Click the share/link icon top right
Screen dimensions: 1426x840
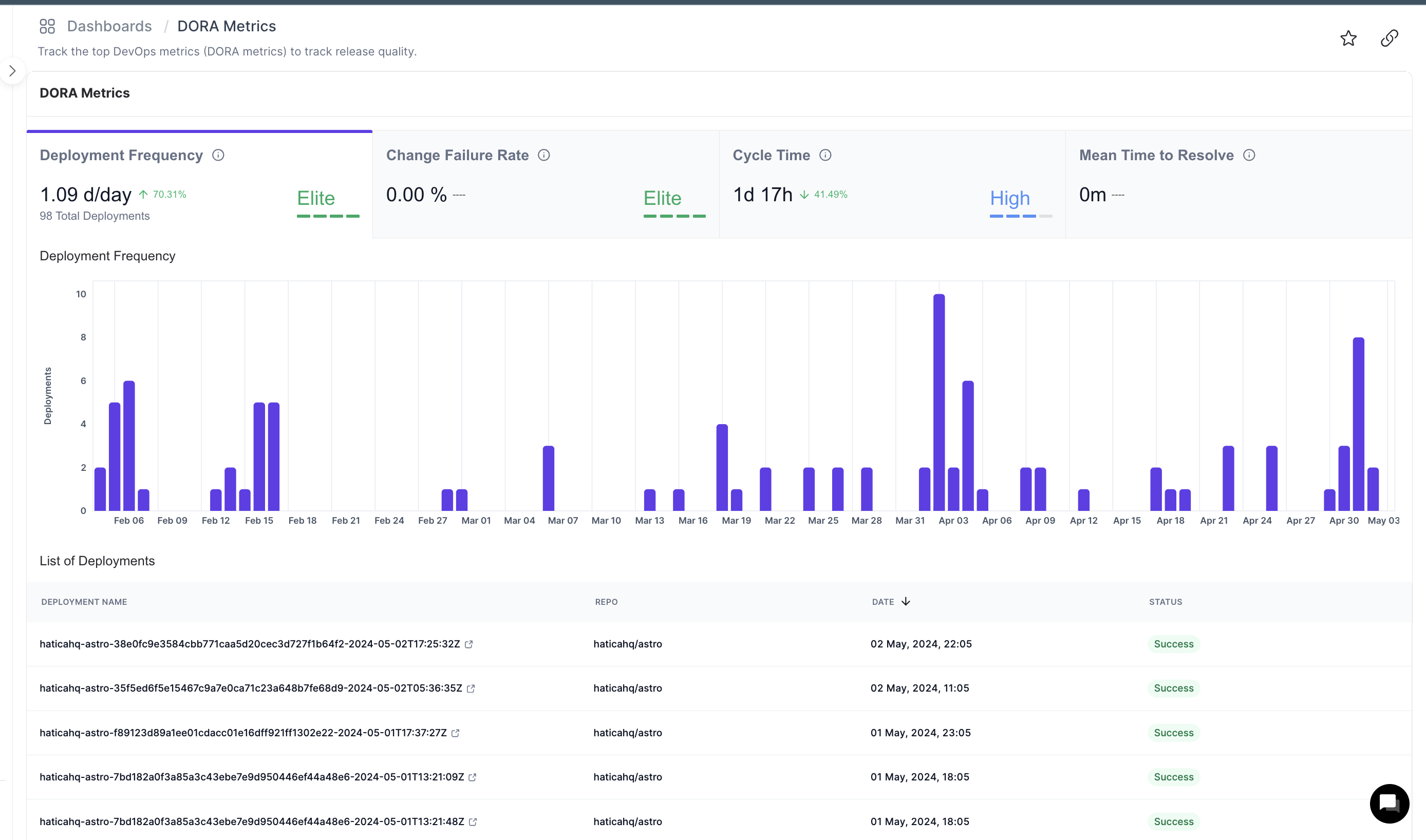1390,38
